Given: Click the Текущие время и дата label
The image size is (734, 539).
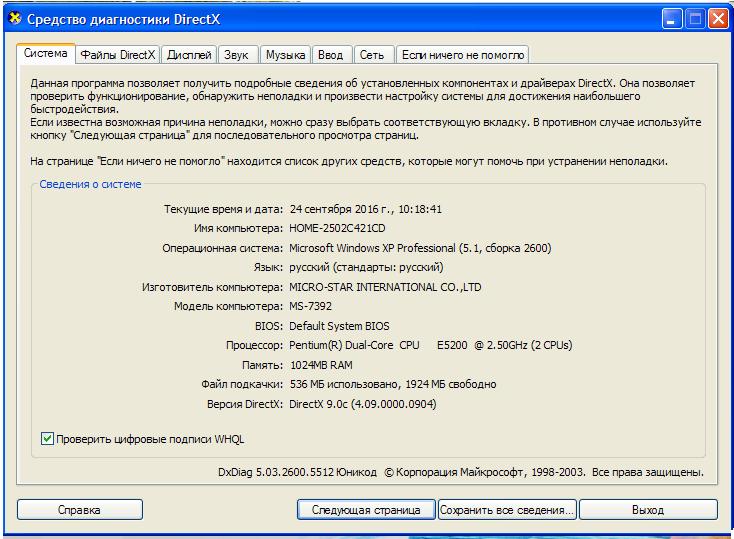Looking at the screenshot, I should pos(223,209).
